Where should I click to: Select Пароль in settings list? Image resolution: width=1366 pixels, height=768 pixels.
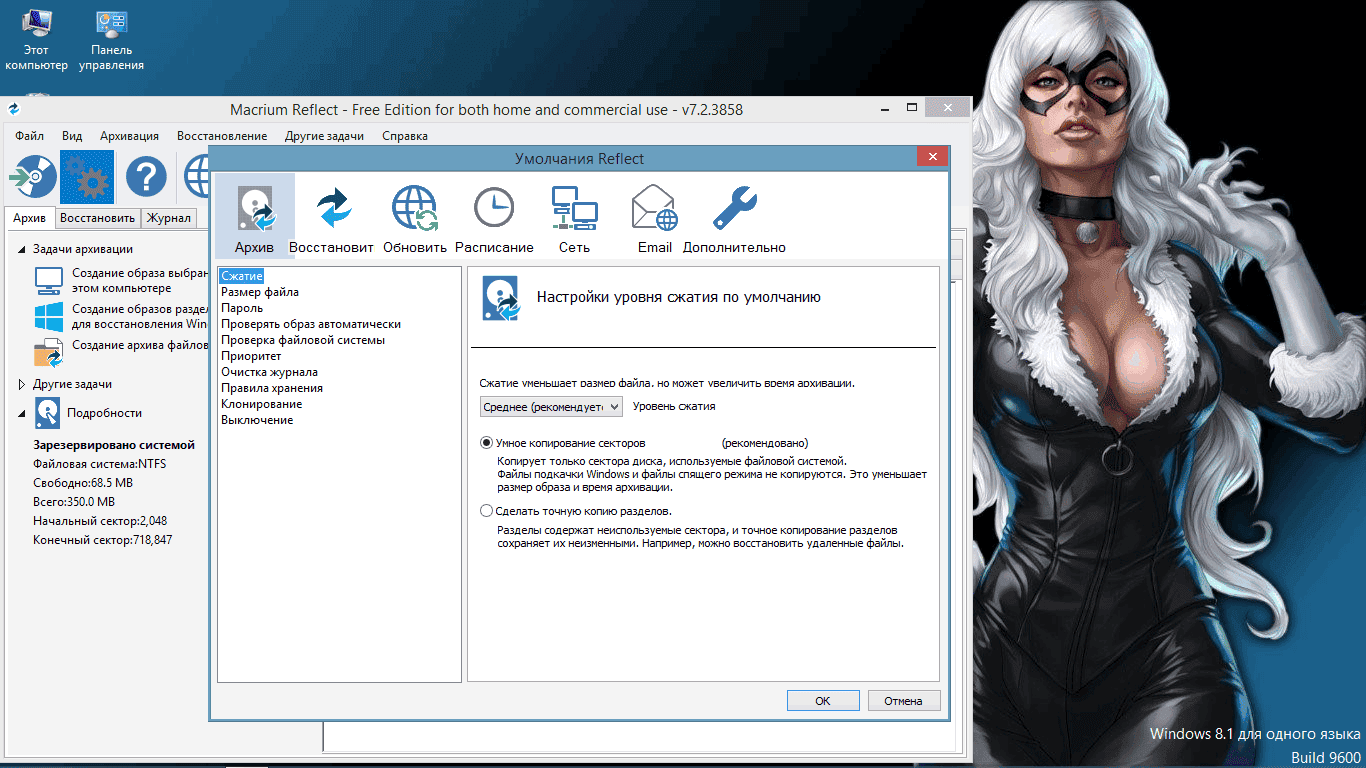click(242, 308)
